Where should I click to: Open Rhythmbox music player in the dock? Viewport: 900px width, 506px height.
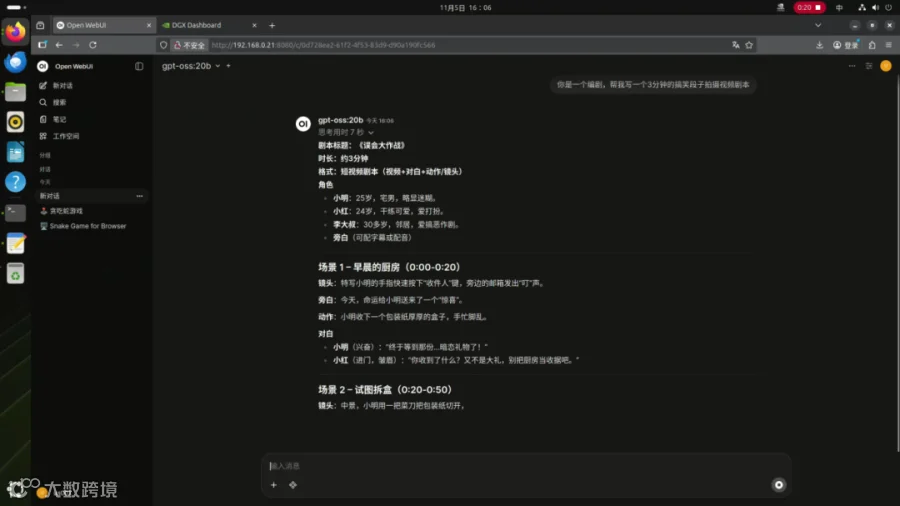15,122
